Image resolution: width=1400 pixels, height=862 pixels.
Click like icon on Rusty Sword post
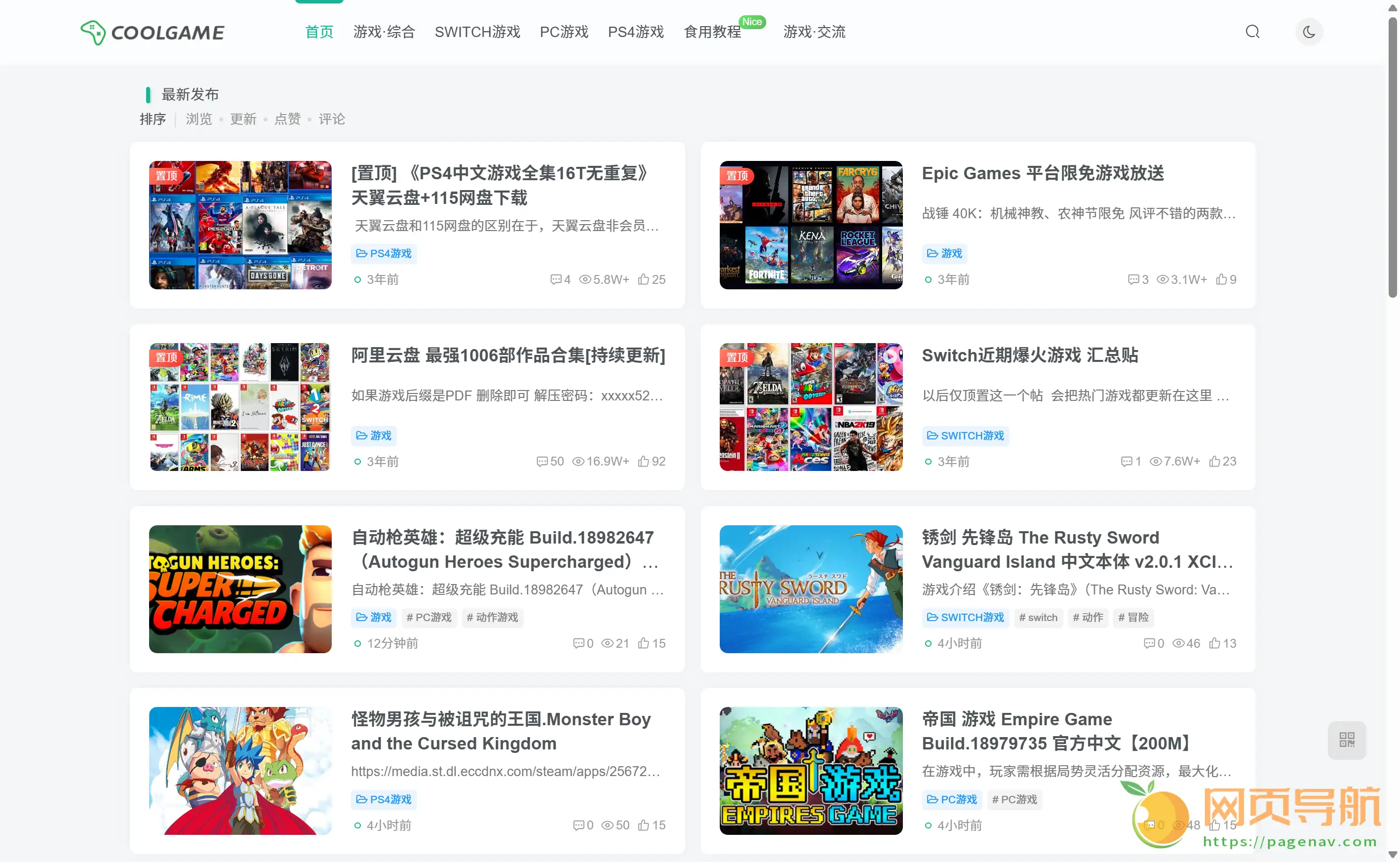[x=1215, y=643]
